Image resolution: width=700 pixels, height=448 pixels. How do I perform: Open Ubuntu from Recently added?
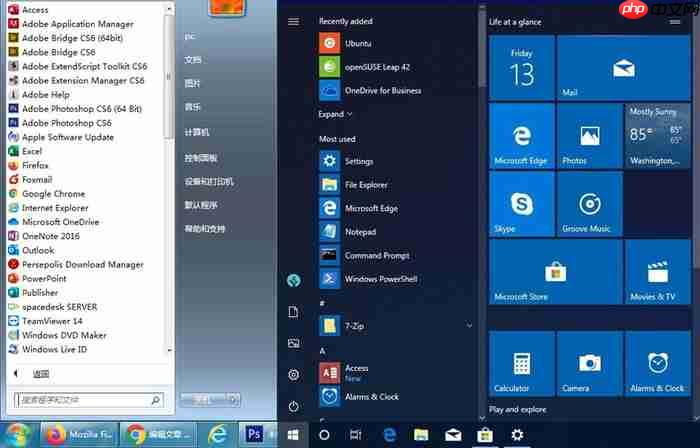tap(357, 43)
